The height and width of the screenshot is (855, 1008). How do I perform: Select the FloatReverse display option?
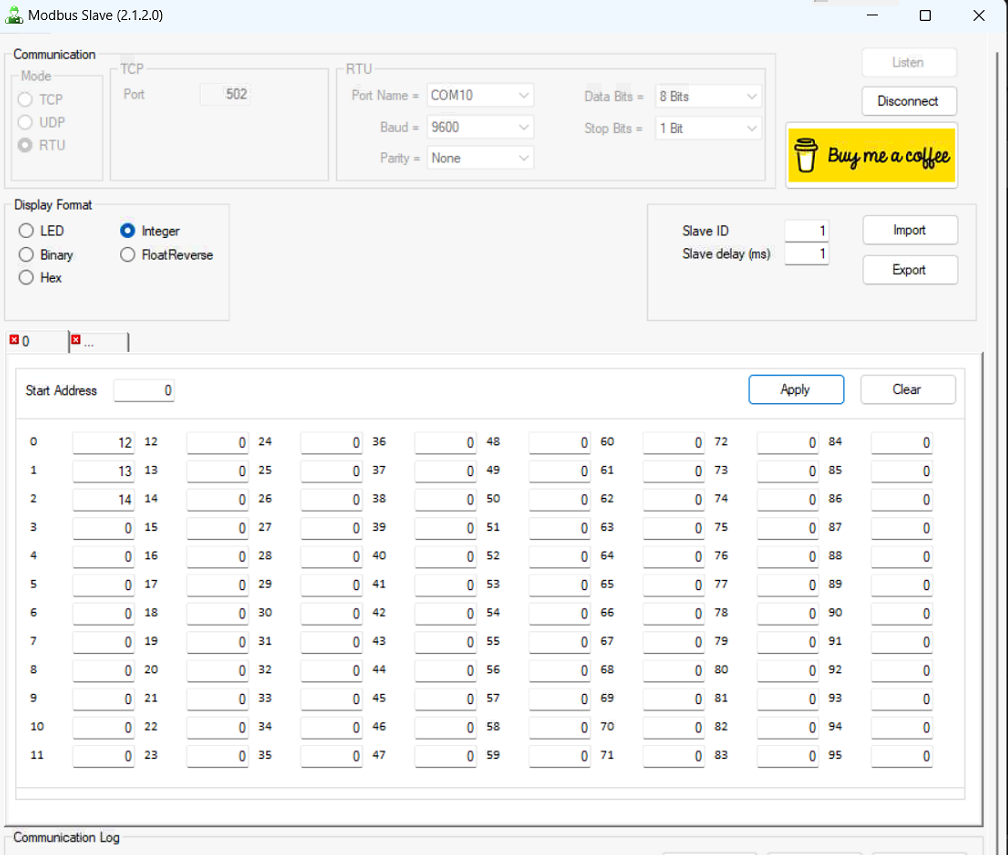pos(127,255)
